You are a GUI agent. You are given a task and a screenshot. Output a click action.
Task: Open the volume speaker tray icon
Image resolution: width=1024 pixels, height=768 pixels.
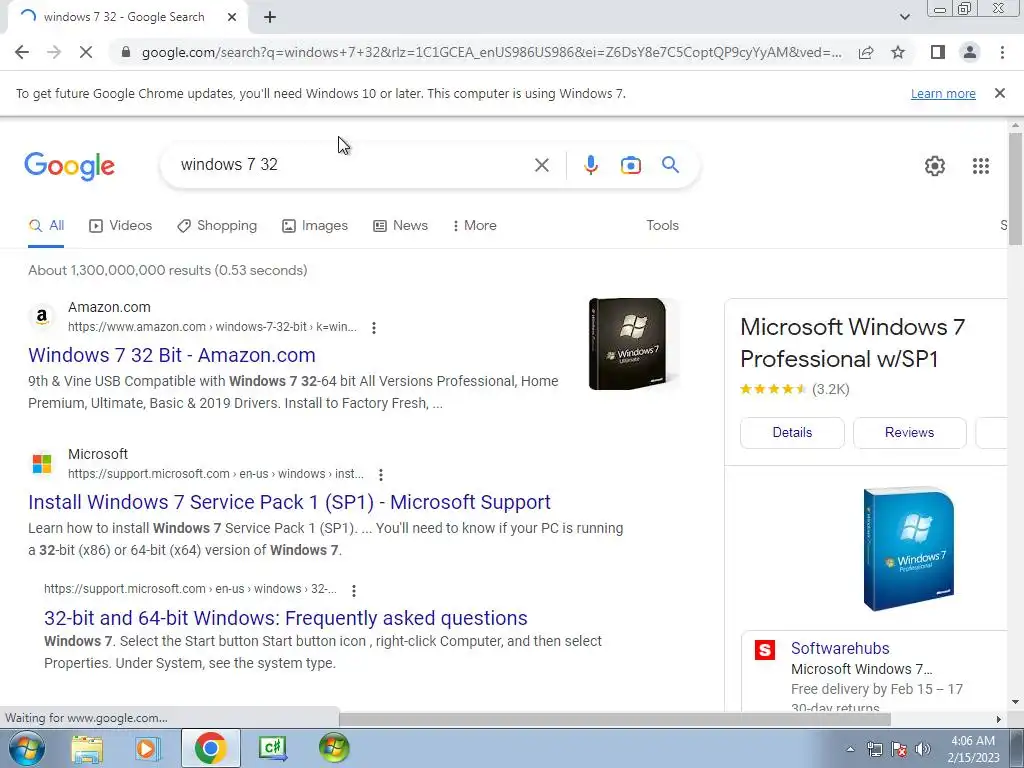tap(922, 750)
